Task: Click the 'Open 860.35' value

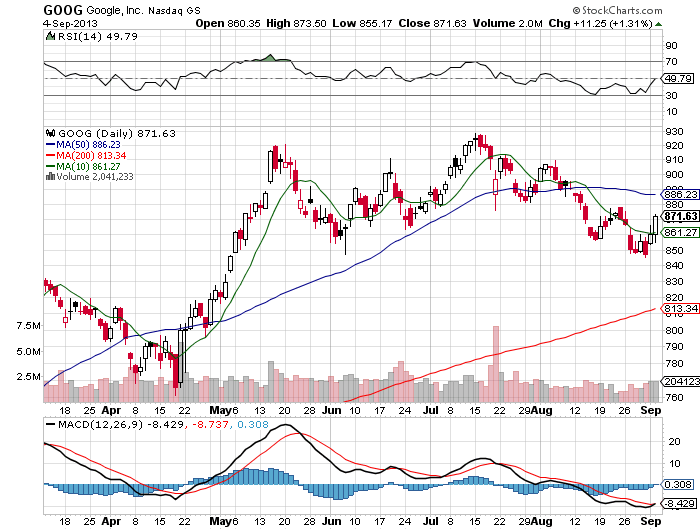Action: click(x=228, y=23)
